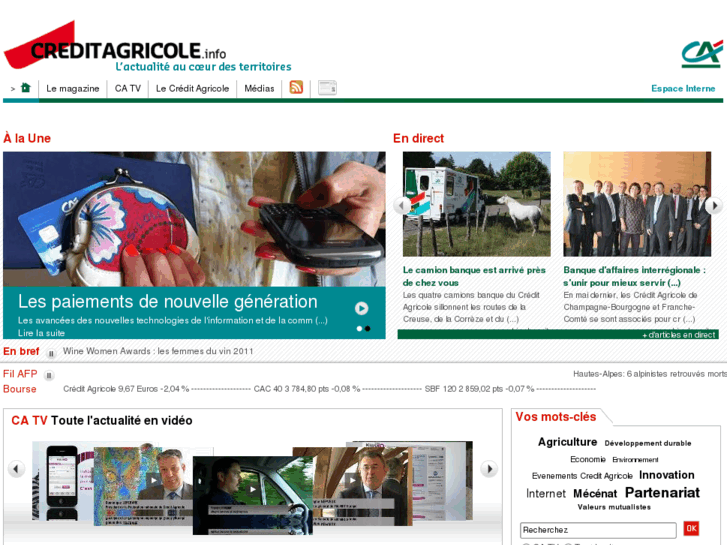Open Hautes-Alpes AFP news headline
727x545 pixels.
[650, 374]
